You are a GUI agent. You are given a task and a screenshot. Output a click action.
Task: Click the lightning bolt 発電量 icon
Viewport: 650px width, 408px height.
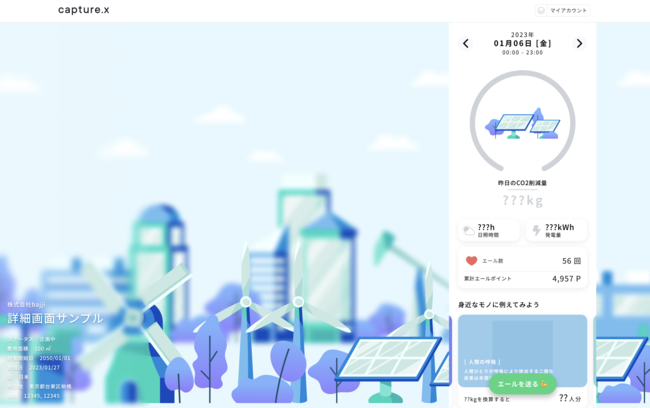pos(536,230)
